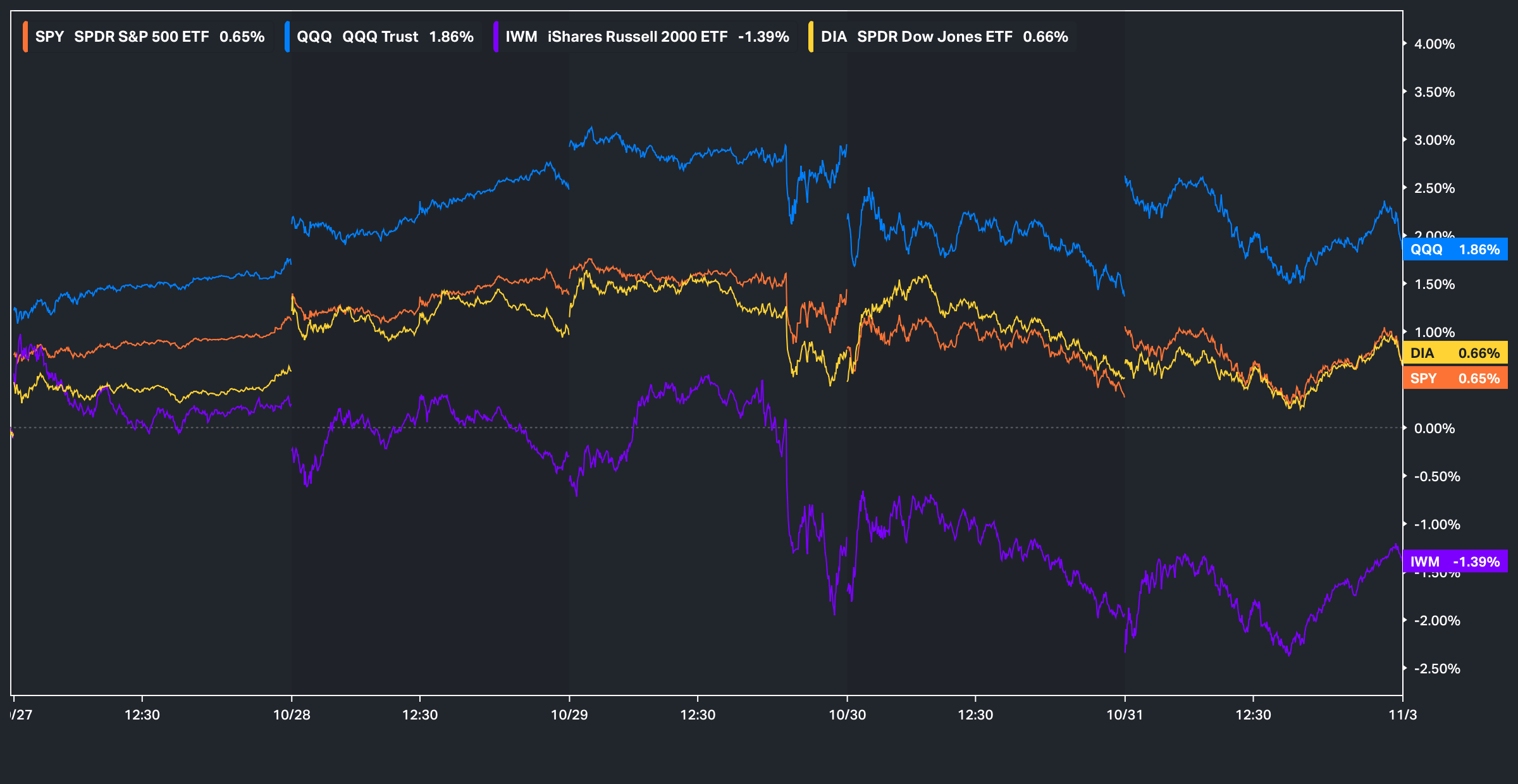Click the purple IWM -1.39% axis price tag

pos(1455,561)
